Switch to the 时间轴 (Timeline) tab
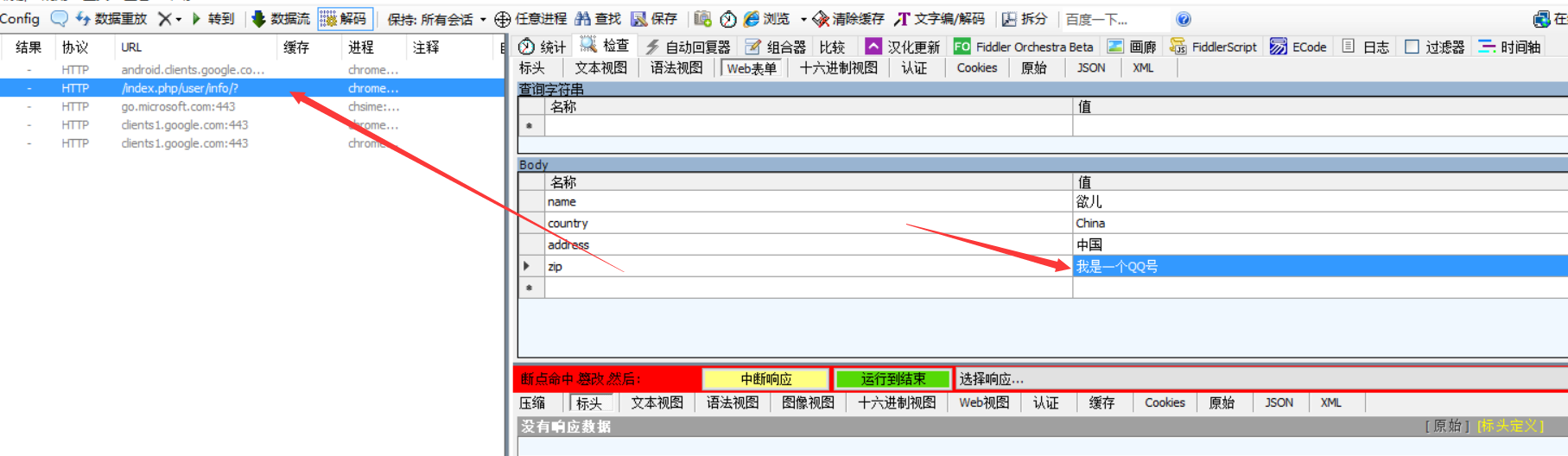This screenshot has width=1568, height=456. 1509,47
